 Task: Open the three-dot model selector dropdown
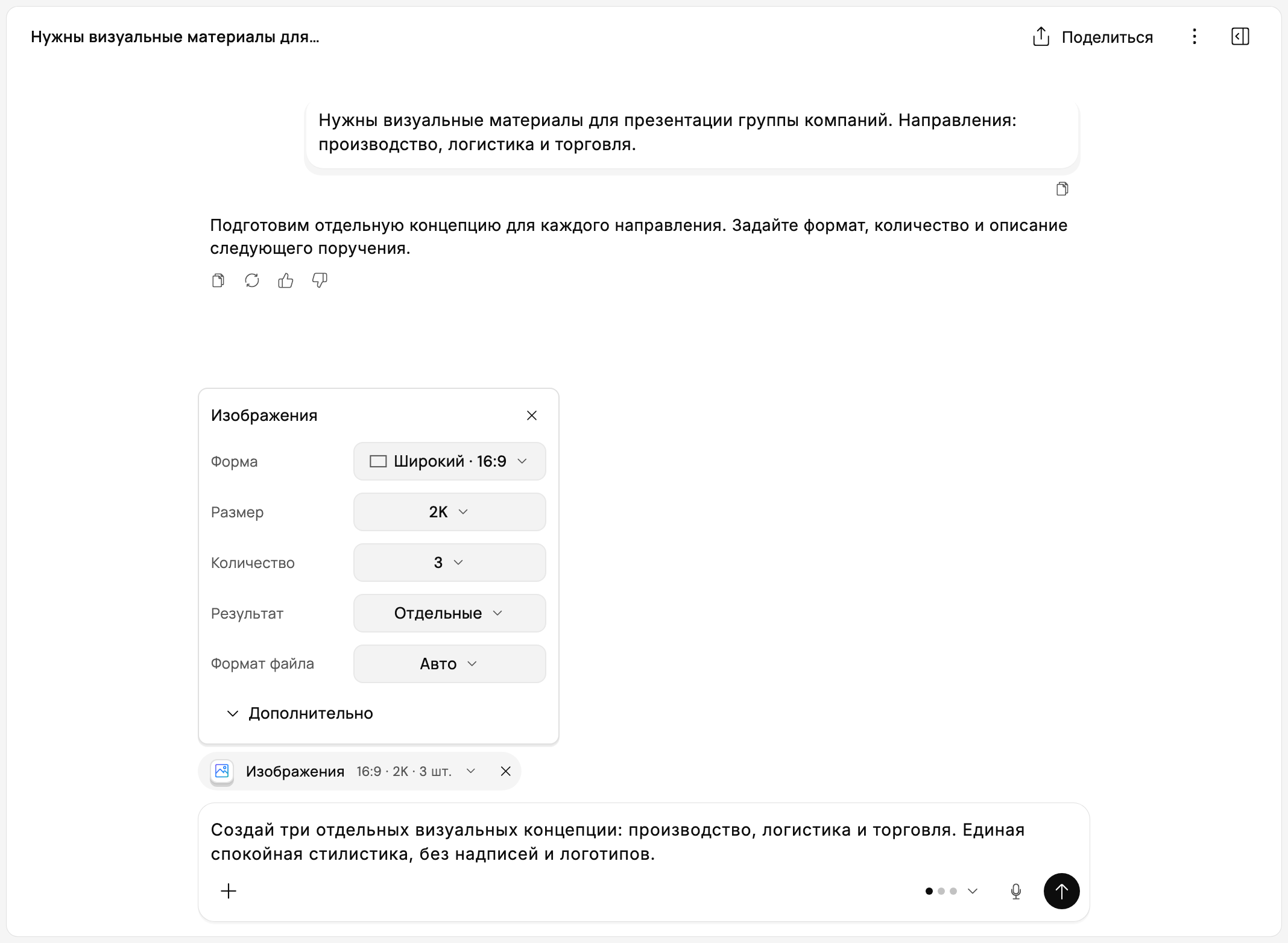pyautogui.click(x=952, y=891)
